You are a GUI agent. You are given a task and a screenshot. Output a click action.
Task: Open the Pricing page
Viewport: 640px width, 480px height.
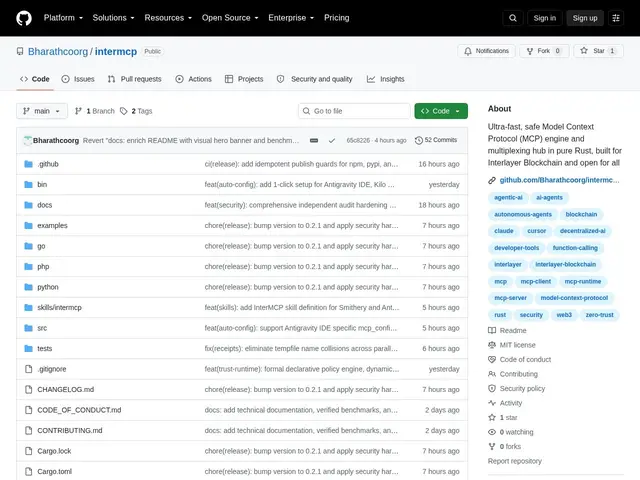337,18
